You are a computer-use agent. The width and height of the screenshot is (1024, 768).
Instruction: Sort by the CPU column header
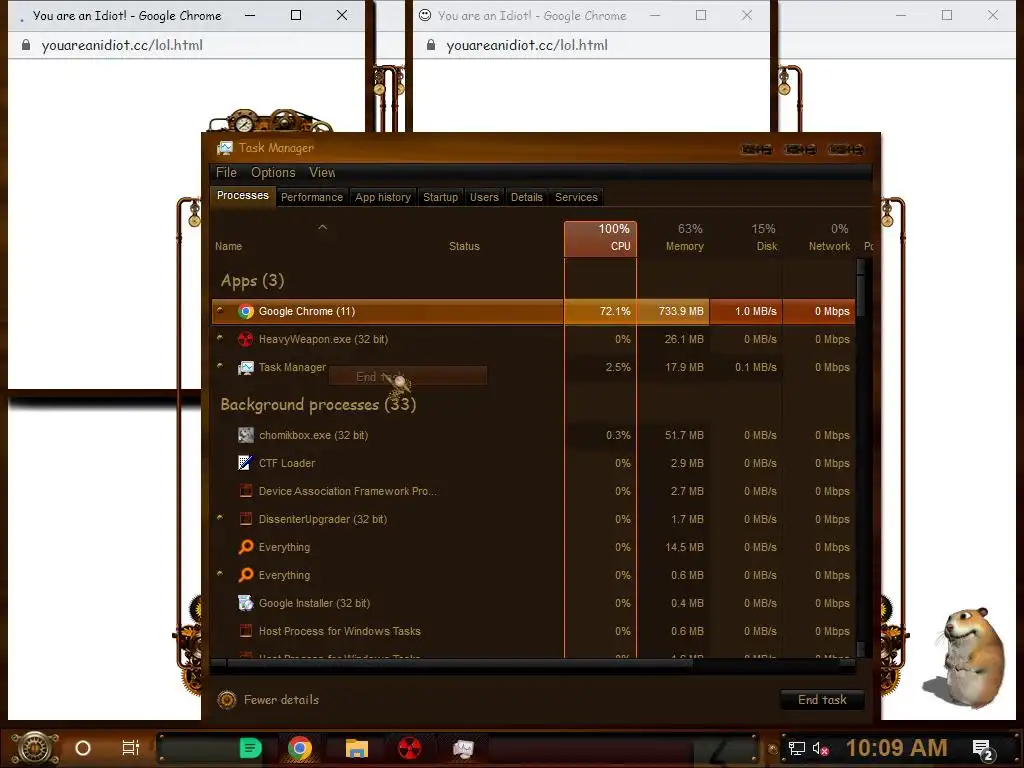click(600, 238)
